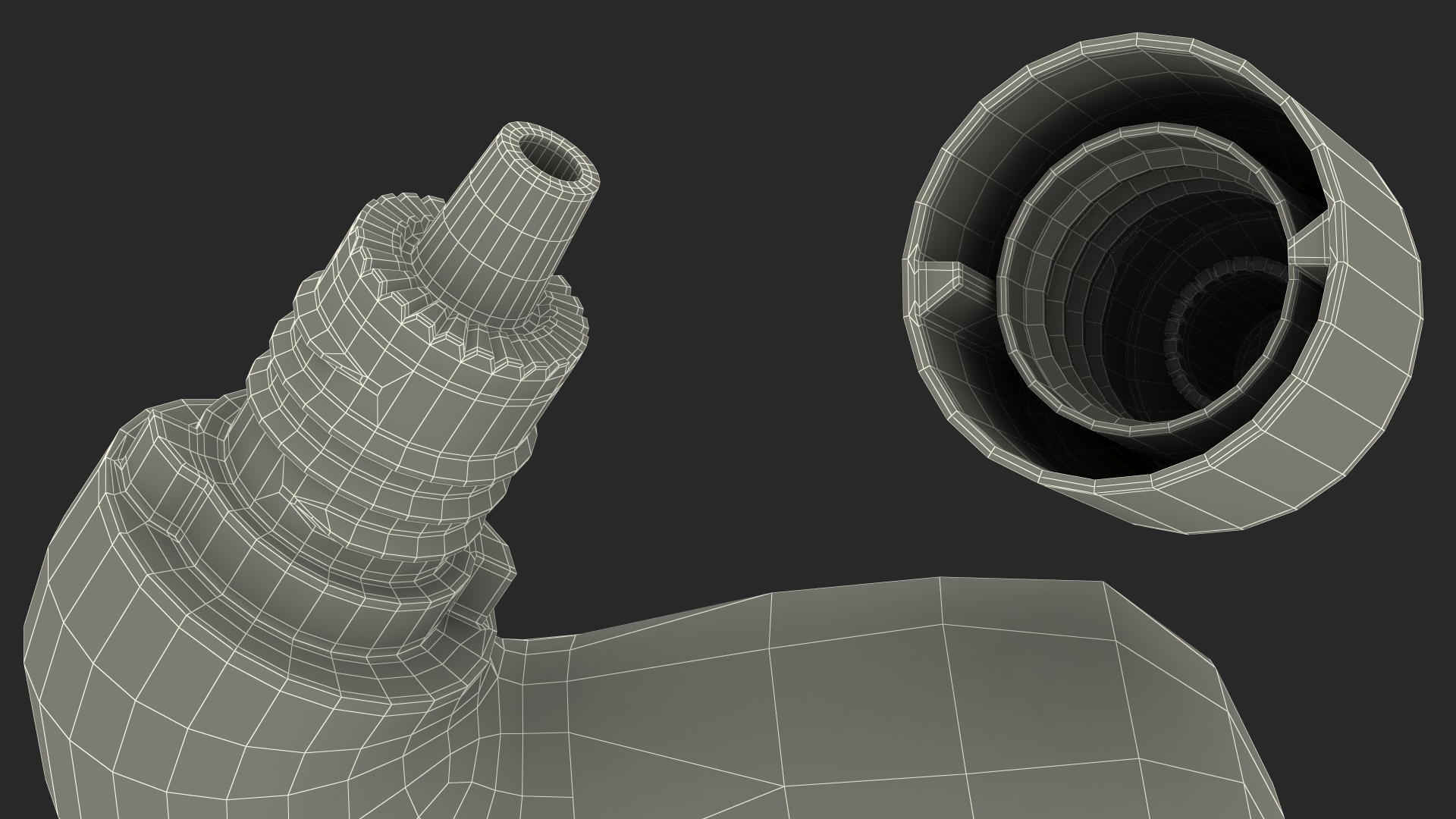Select the detached cap wireframe model
The height and width of the screenshot is (819, 1456).
tap(1163, 283)
